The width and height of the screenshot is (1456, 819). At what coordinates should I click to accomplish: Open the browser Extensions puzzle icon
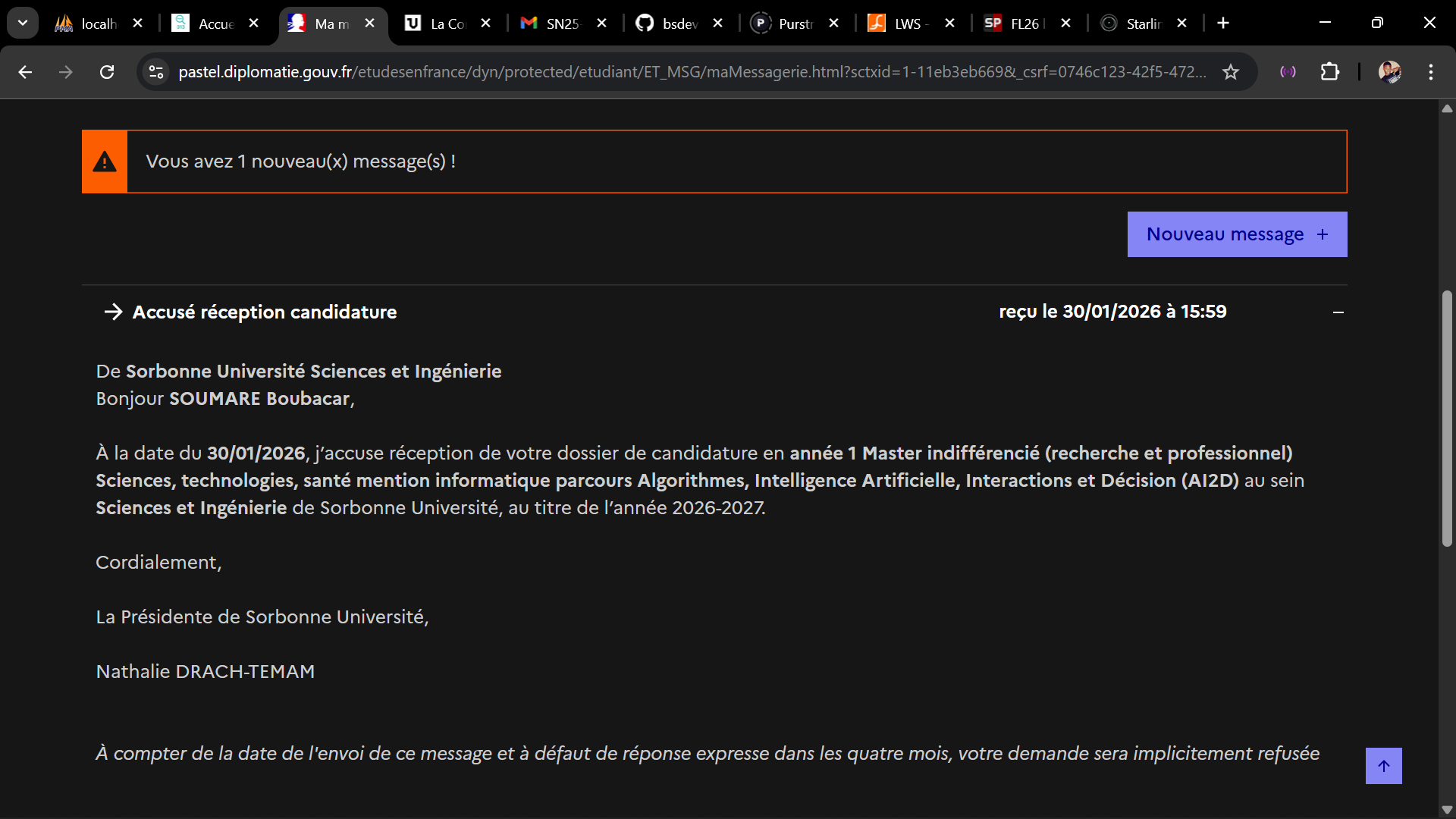click(x=1330, y=72)
